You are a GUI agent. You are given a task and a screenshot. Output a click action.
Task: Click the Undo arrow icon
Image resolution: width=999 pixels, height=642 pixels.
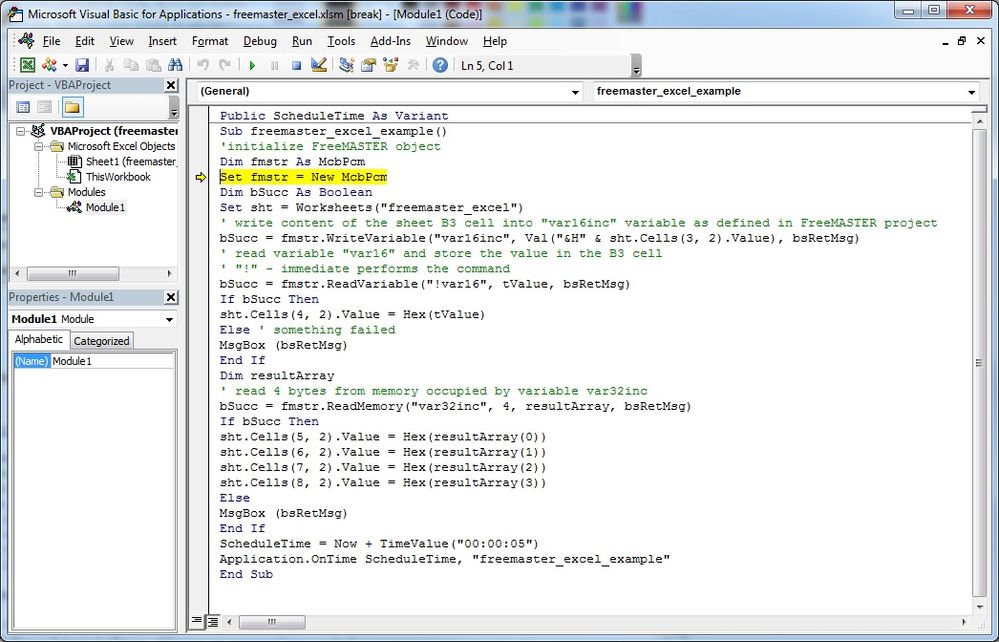click(203, 65)
